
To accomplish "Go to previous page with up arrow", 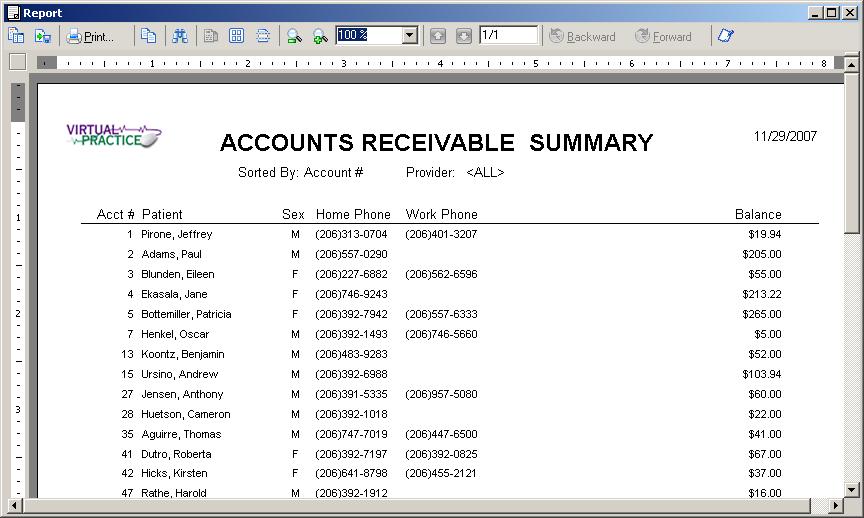I will (438, 36).
